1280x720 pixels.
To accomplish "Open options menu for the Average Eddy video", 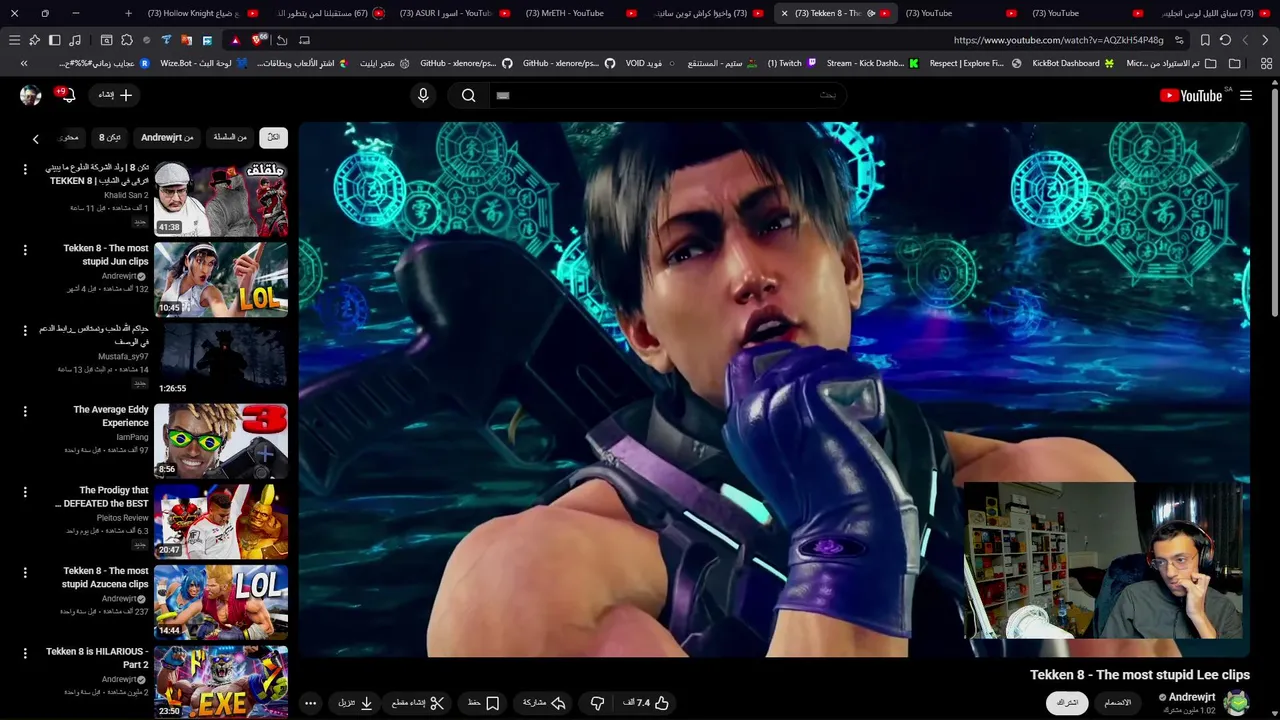I will [25, 411].
